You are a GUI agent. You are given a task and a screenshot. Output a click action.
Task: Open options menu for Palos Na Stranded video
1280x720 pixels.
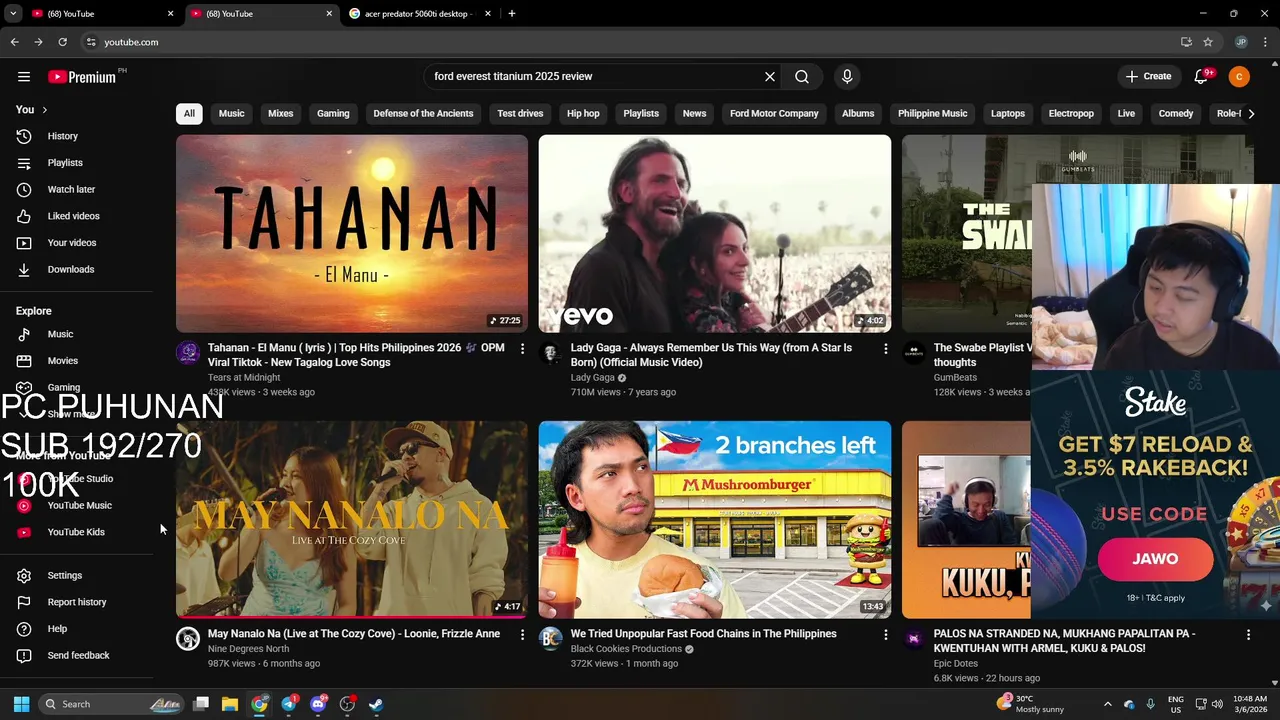[x=1248, y=635]
